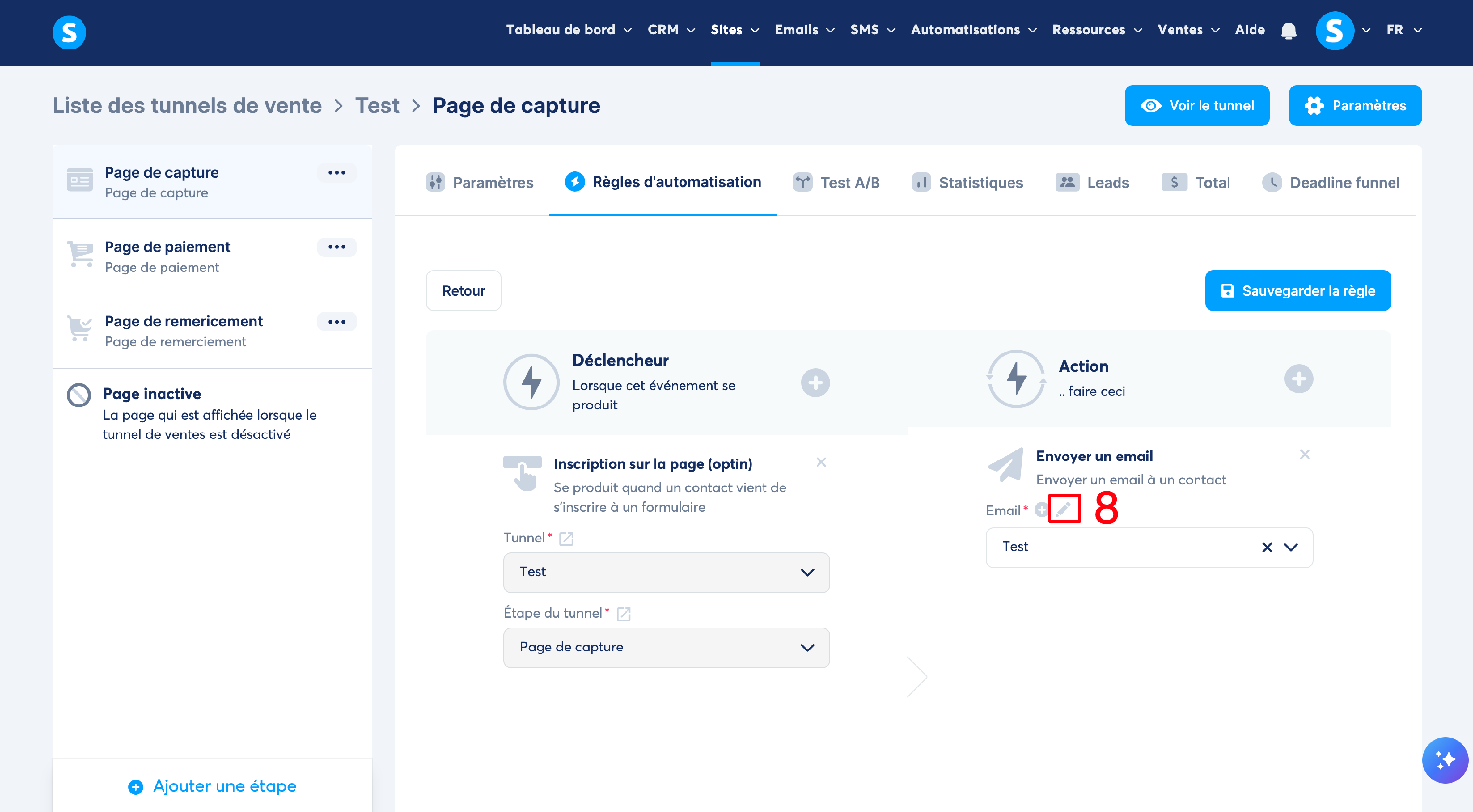Viewport: 1473px width, 812px height.
Task: Open notifications bell icon
Action: click(x=1288, y=30)
